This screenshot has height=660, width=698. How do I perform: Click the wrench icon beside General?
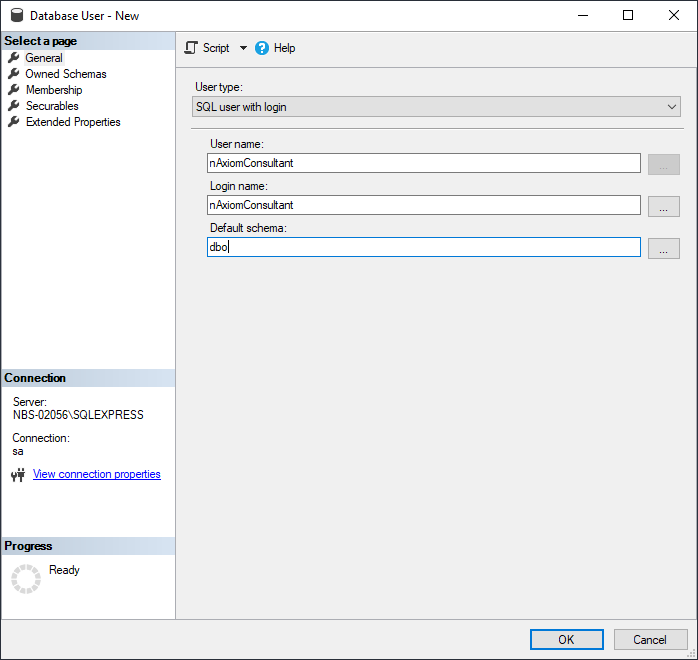point(14,58)
